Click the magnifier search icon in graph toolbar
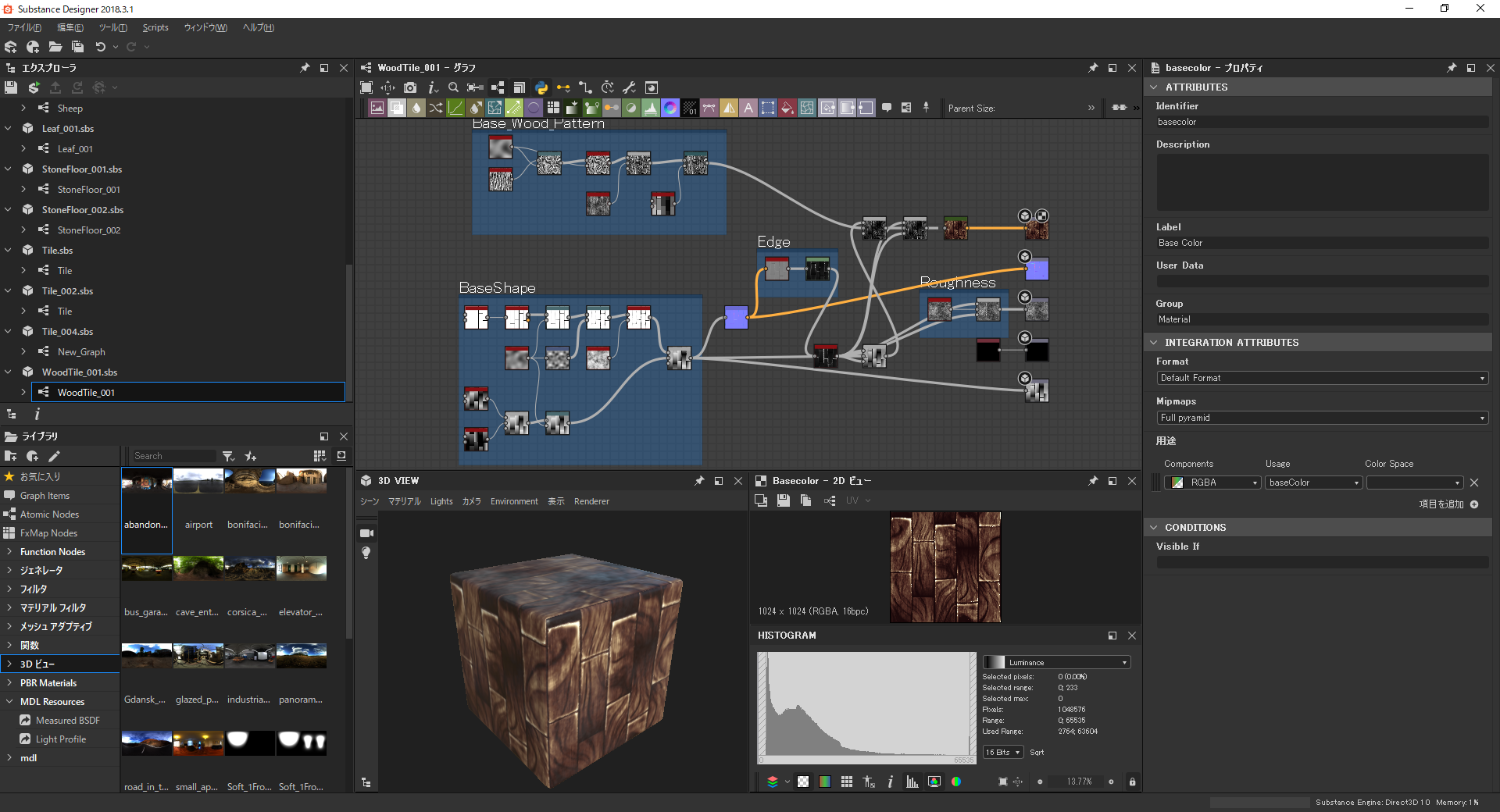1500x812 pixels. pos(453,87)
